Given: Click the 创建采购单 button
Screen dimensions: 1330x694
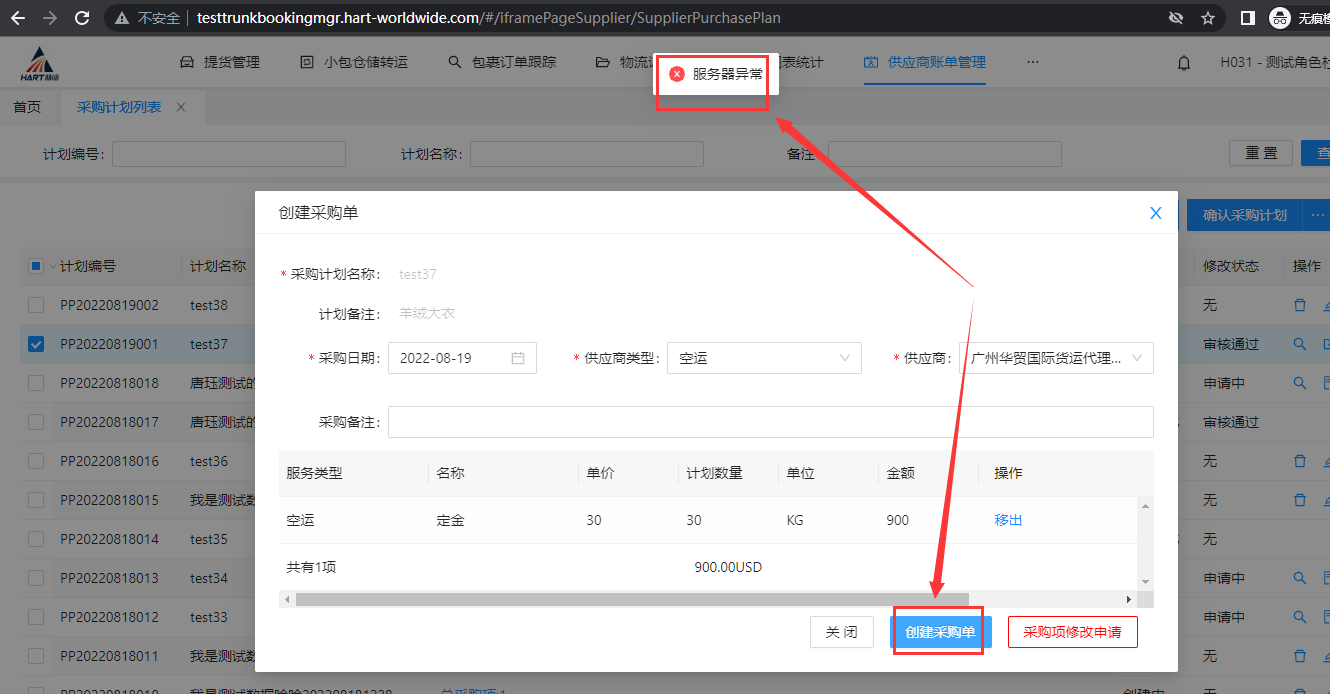Looking at the screenshot, I should [x=939, y=632].
